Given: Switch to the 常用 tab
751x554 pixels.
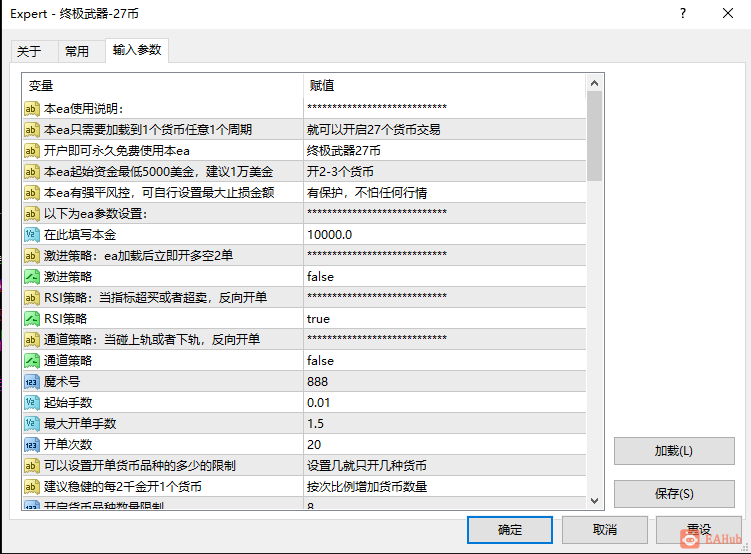Looking at the screenshot, I should [77, 51].
